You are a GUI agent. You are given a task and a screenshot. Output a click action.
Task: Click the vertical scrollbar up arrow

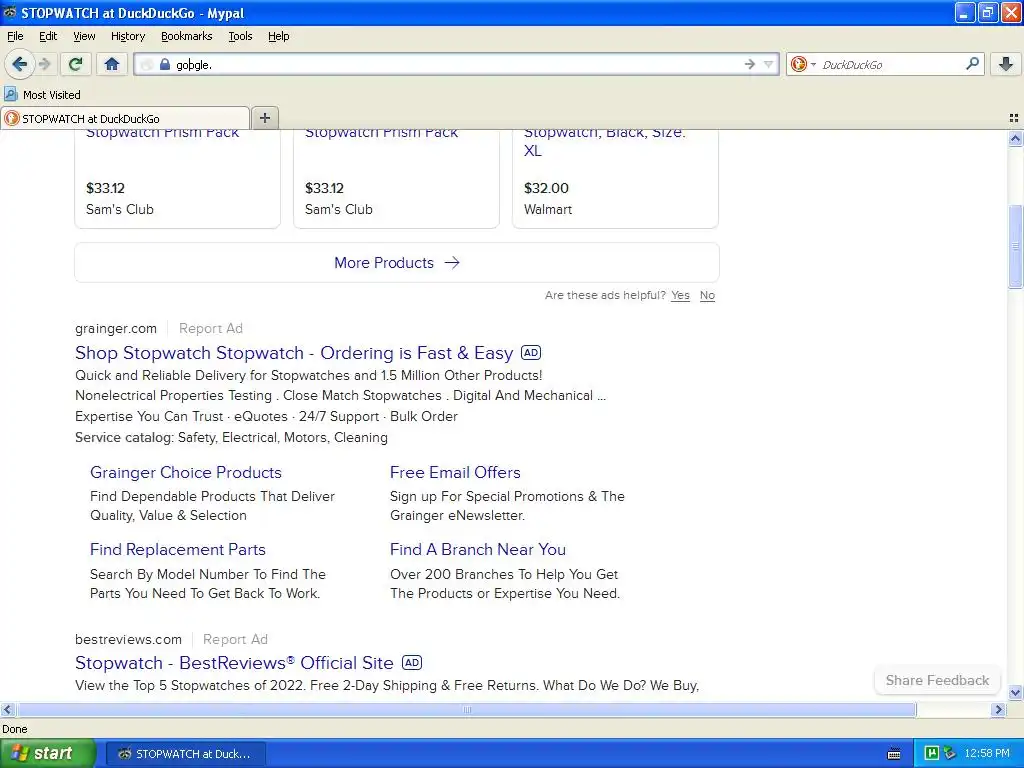pyautogui.click(x=1015, y=138)
